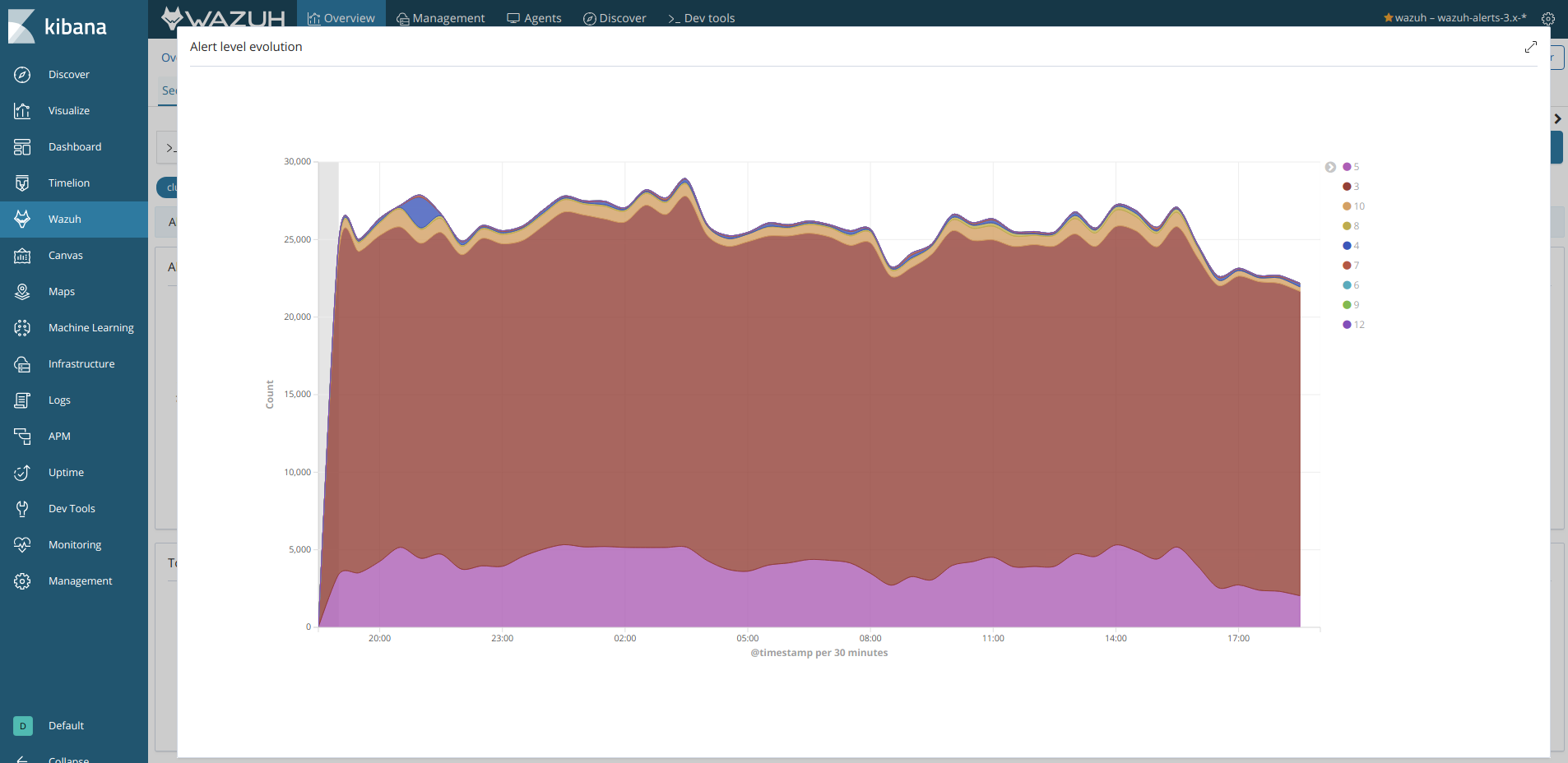Select the Canvas icon in sidebar
The height and width of the screenshot is (763, 1568).
(x=22, y=256)
